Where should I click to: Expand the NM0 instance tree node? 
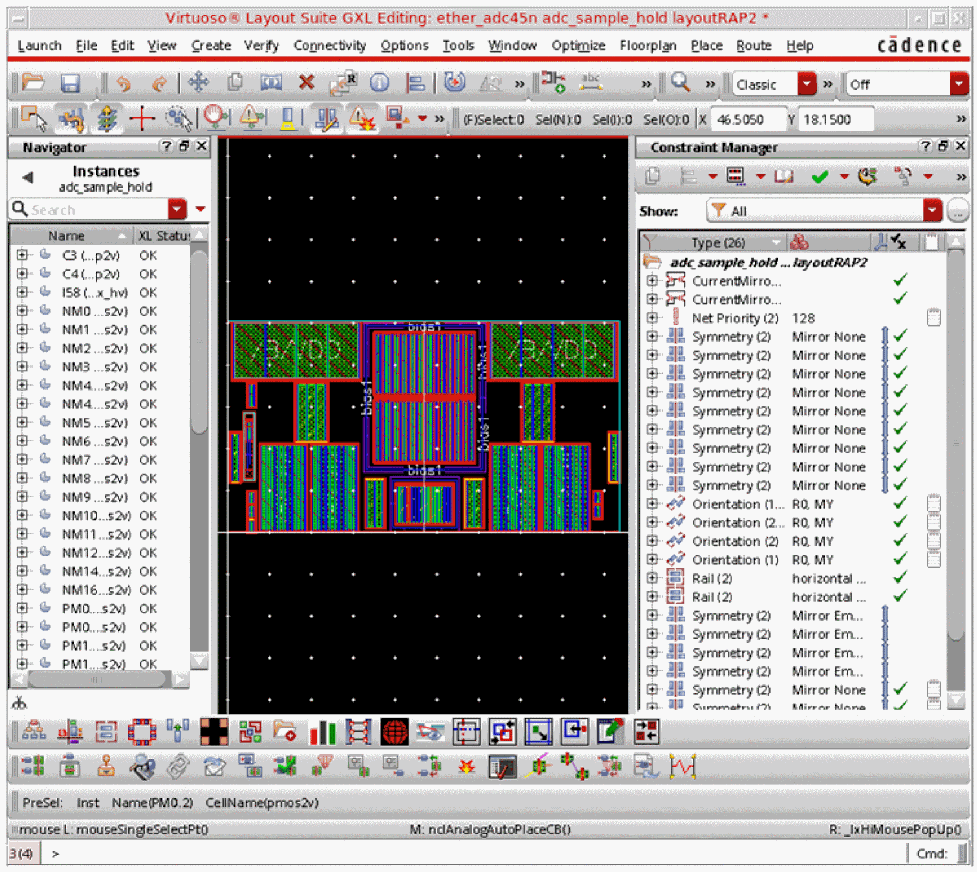[22, 311]
